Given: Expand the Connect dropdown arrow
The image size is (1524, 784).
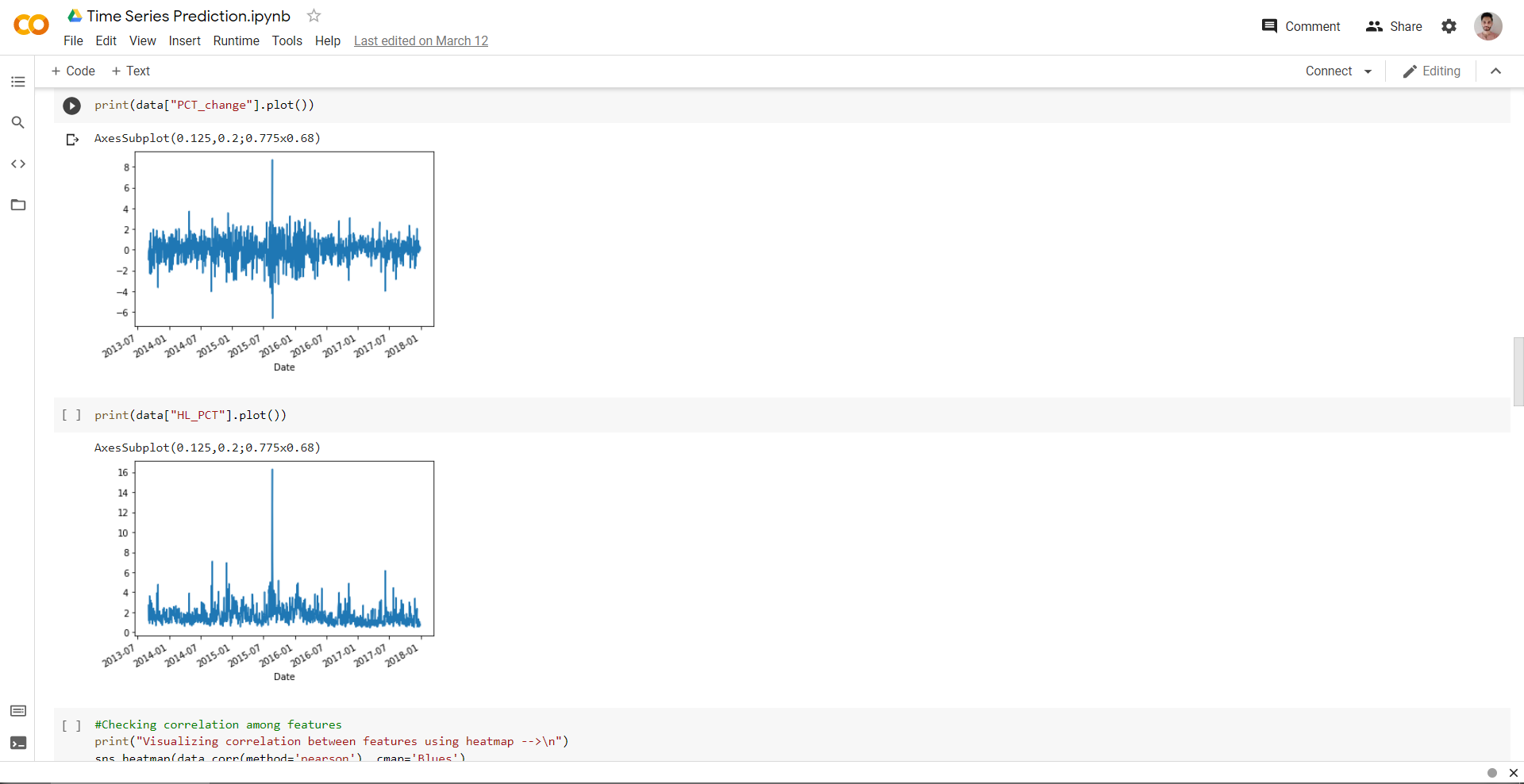Looking at the screenshot, I should coord(1368,71).
